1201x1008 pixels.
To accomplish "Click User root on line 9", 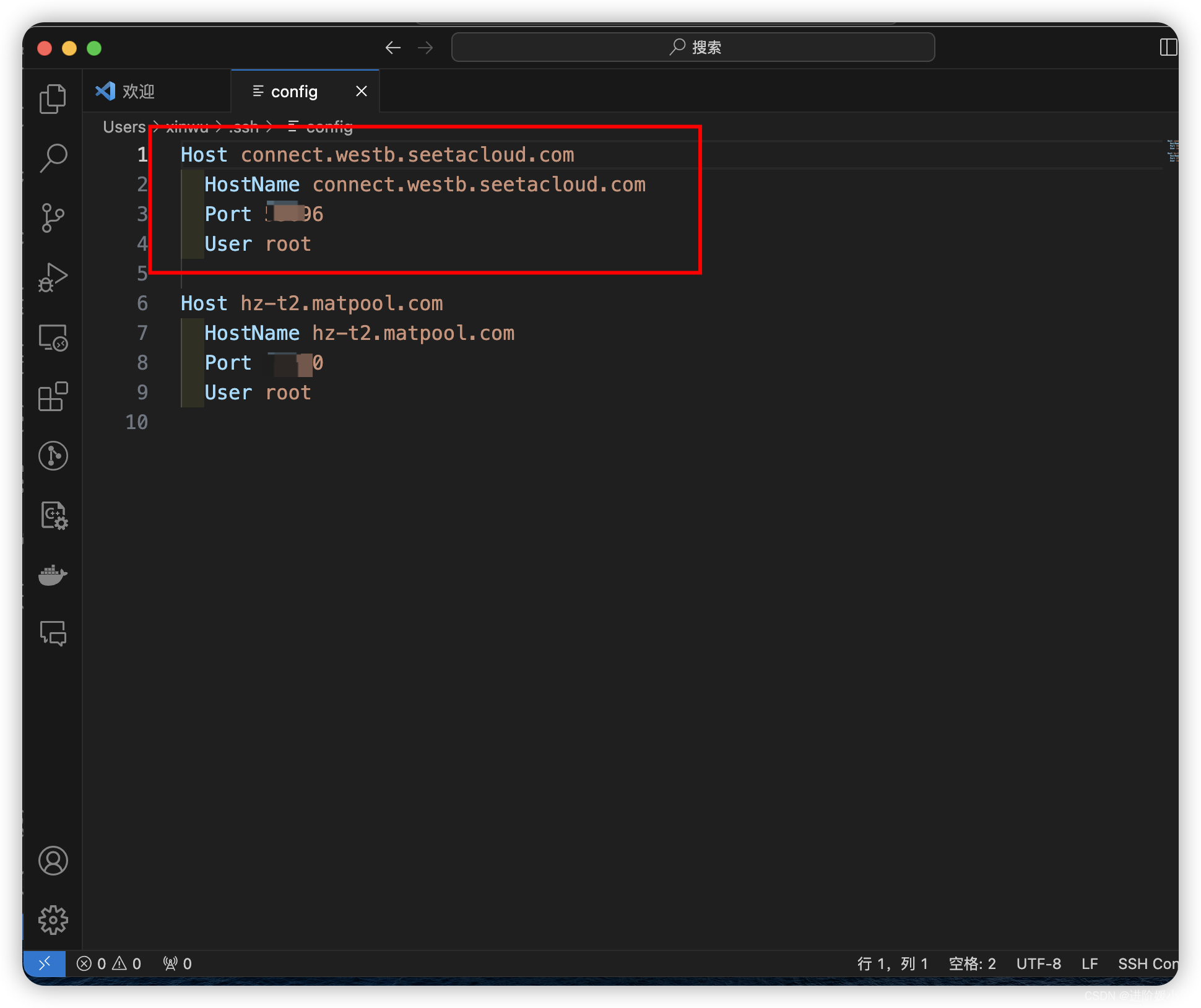I will (x=258, y=393).
